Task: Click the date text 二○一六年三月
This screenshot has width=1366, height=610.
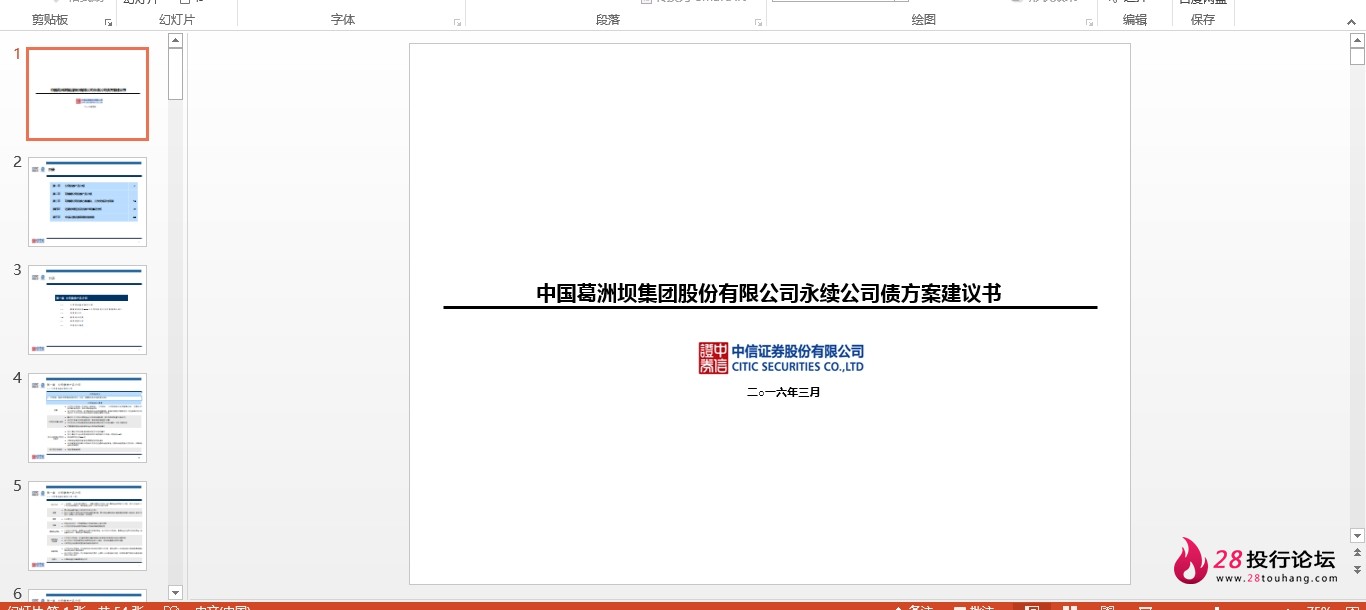Action: (783, 392)
